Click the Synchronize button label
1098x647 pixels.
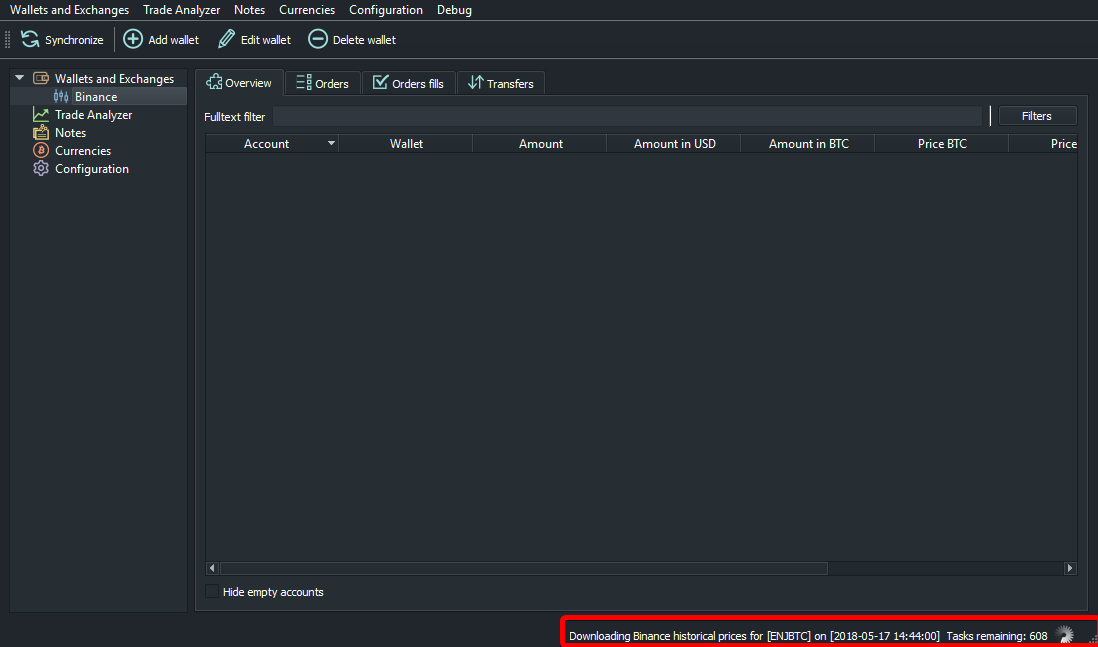(x=74, y=40)
